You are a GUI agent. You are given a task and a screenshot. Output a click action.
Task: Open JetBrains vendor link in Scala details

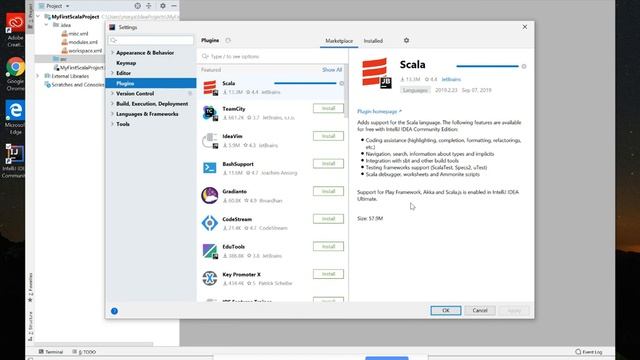(451, 79)
